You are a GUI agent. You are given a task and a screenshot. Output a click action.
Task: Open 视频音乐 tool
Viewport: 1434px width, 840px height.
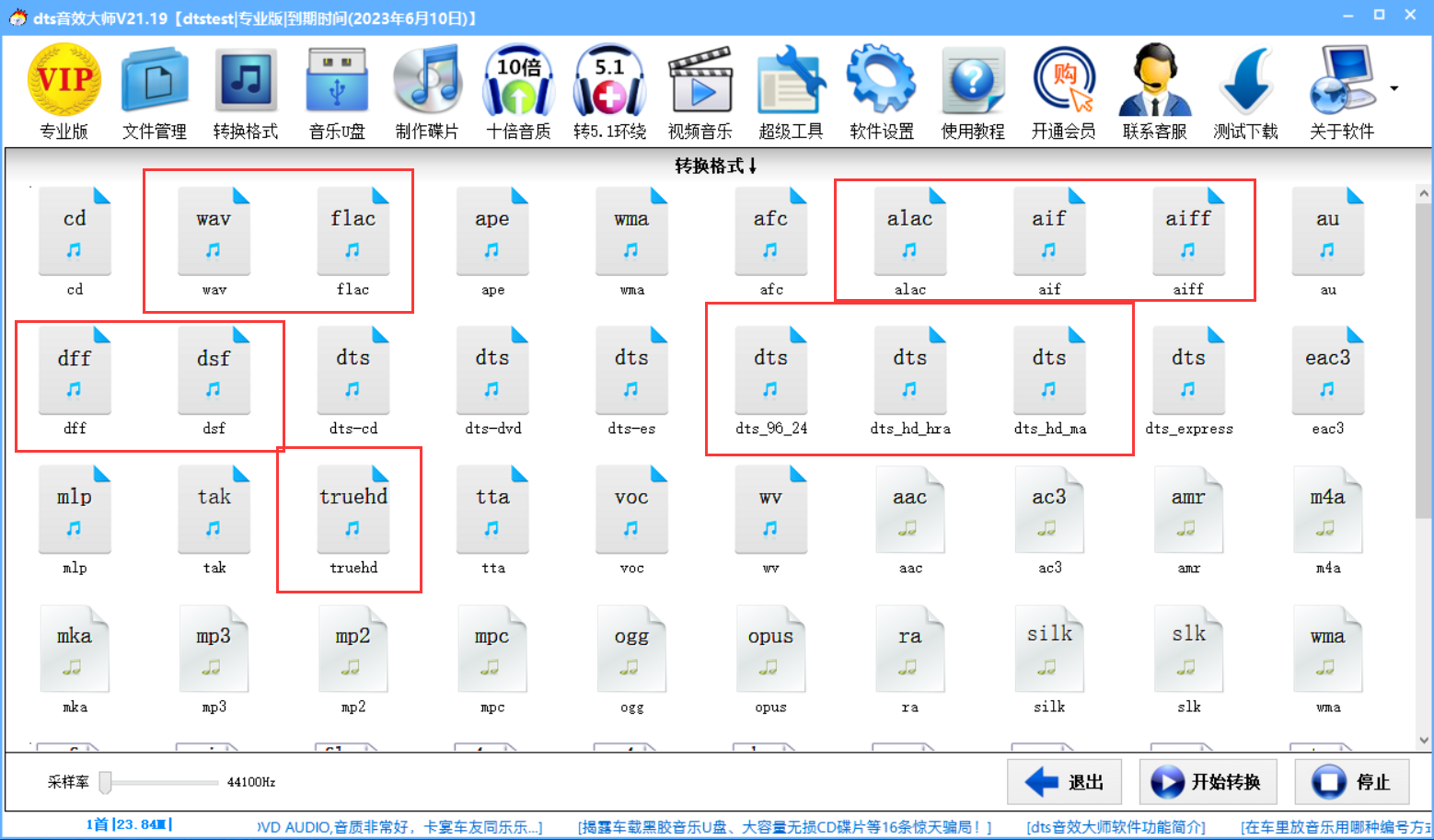coord(700,92)
